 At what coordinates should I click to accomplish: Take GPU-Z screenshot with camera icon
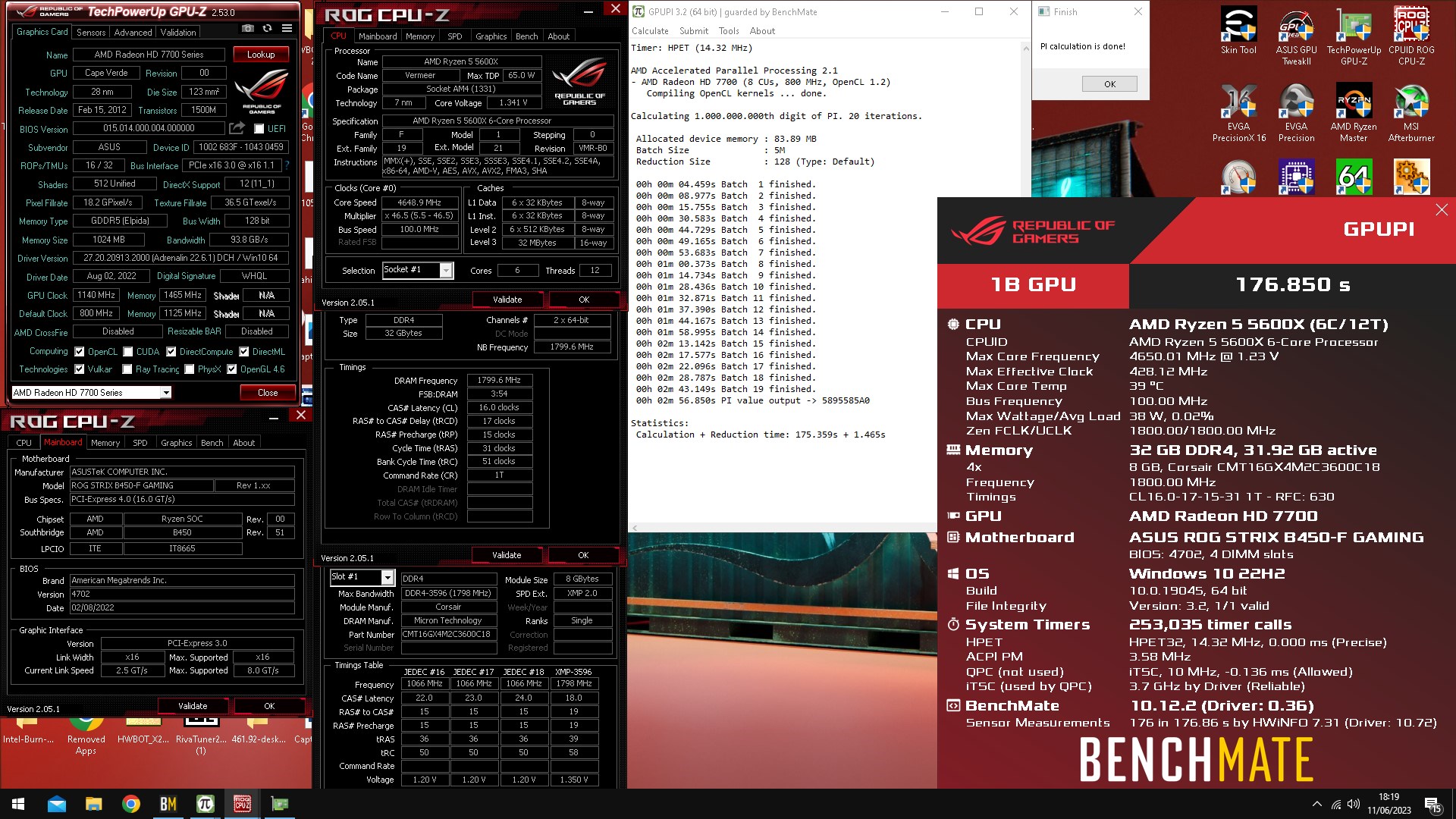click(247, 29)
